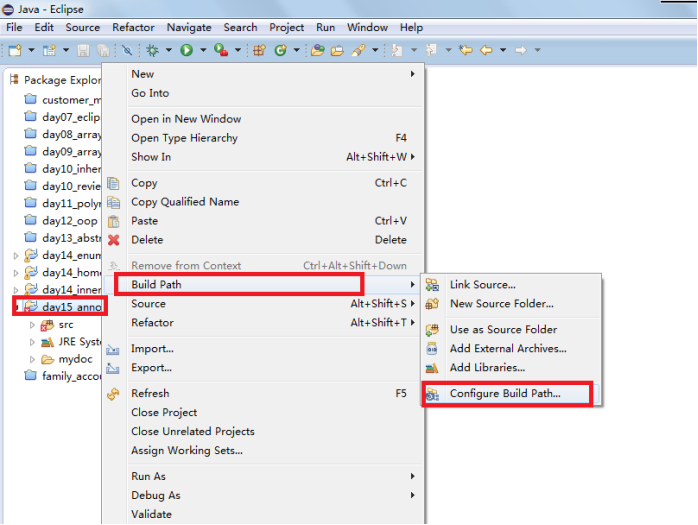Open the Debug As submenu
698x525 pixels.
pyautogui.click(x=263, y=496)
